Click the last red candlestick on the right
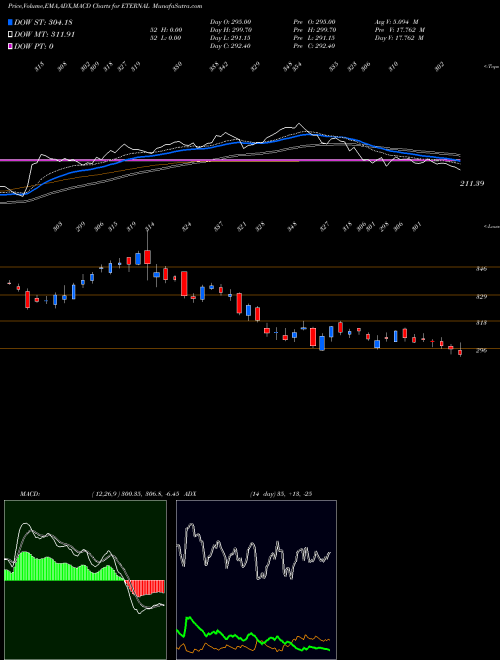 (460, 352)
